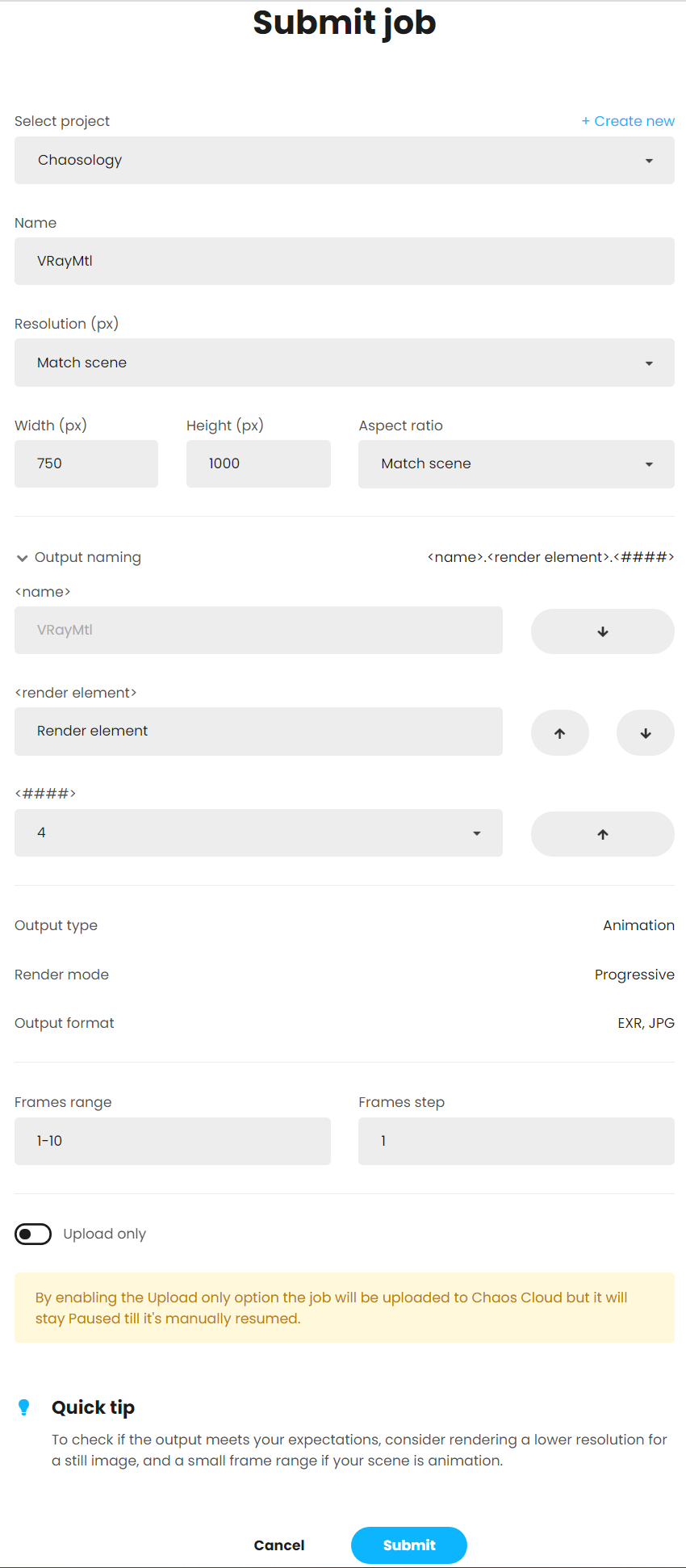
Task: Click the Name field containing VRayMtl
Action: (344, 261)
